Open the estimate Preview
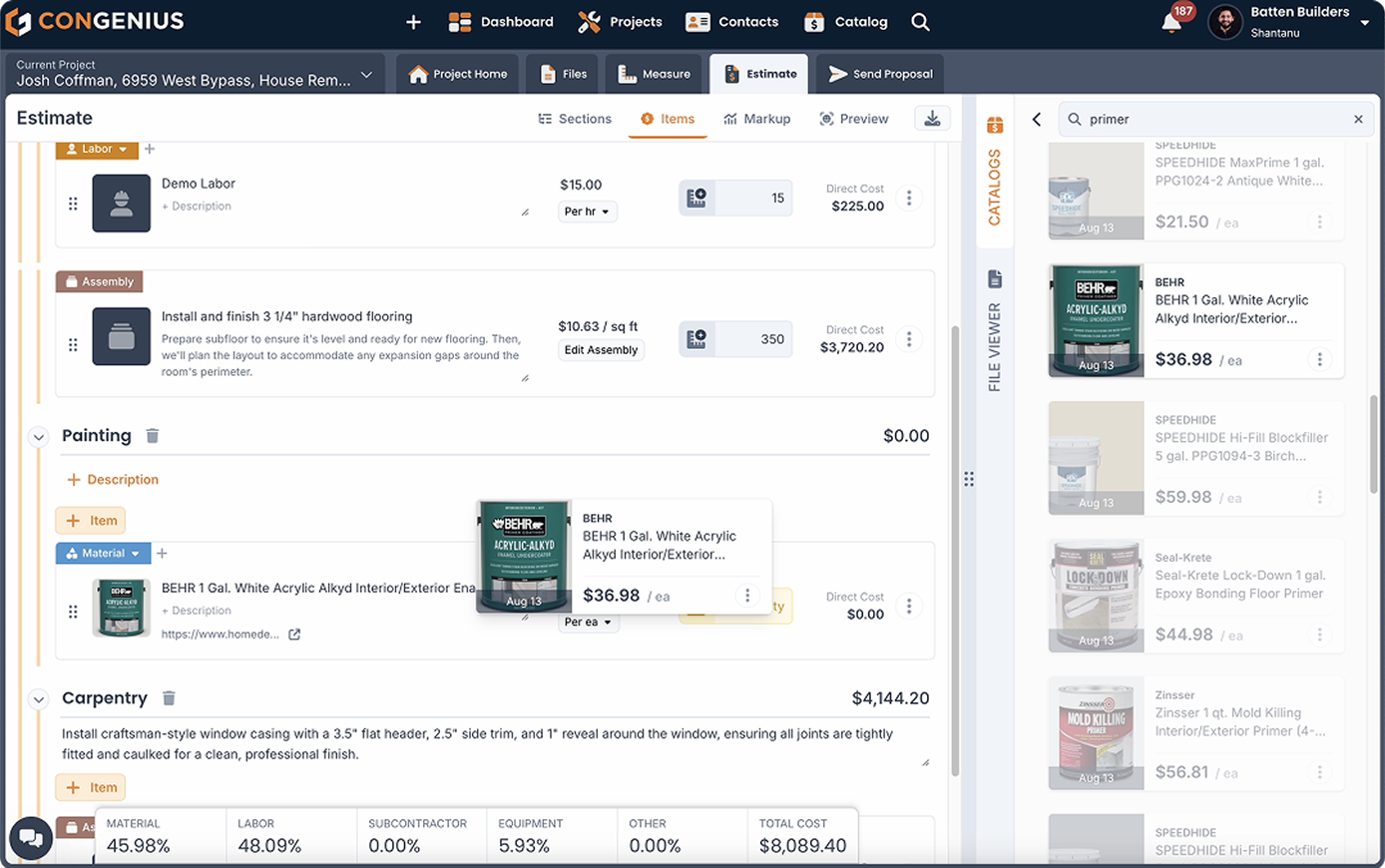This screenshot has width=1385, height=868. tap(854, 119)
